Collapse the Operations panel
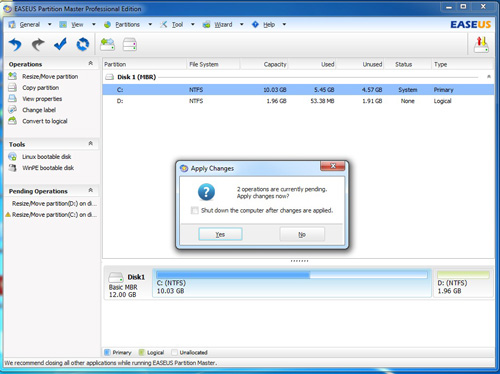Screen dimensions: 500x374 pyautogui.click(x=90, y=63)
